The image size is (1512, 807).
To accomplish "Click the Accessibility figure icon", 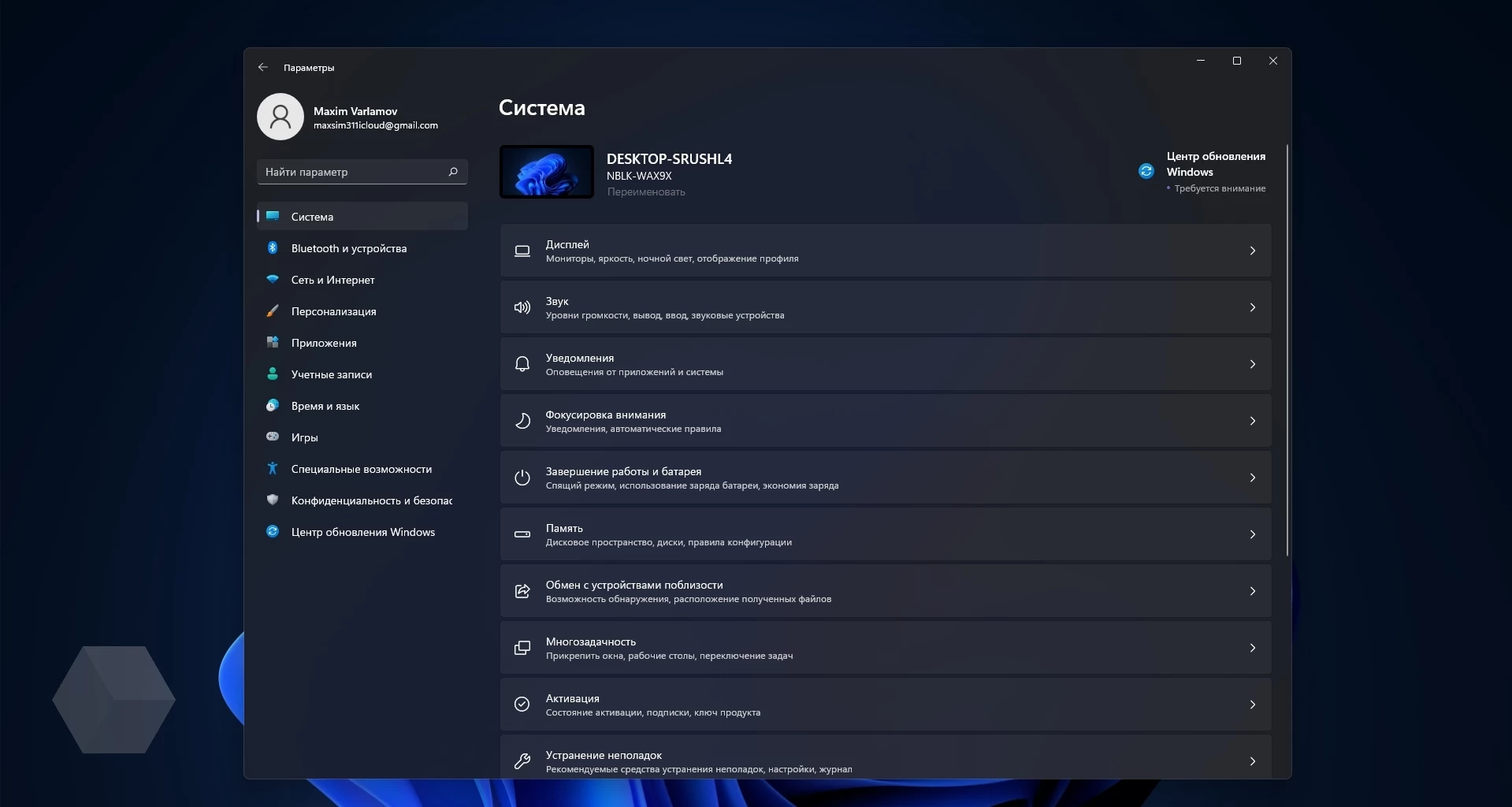I will pyautogui.click(x=273, y=468).
